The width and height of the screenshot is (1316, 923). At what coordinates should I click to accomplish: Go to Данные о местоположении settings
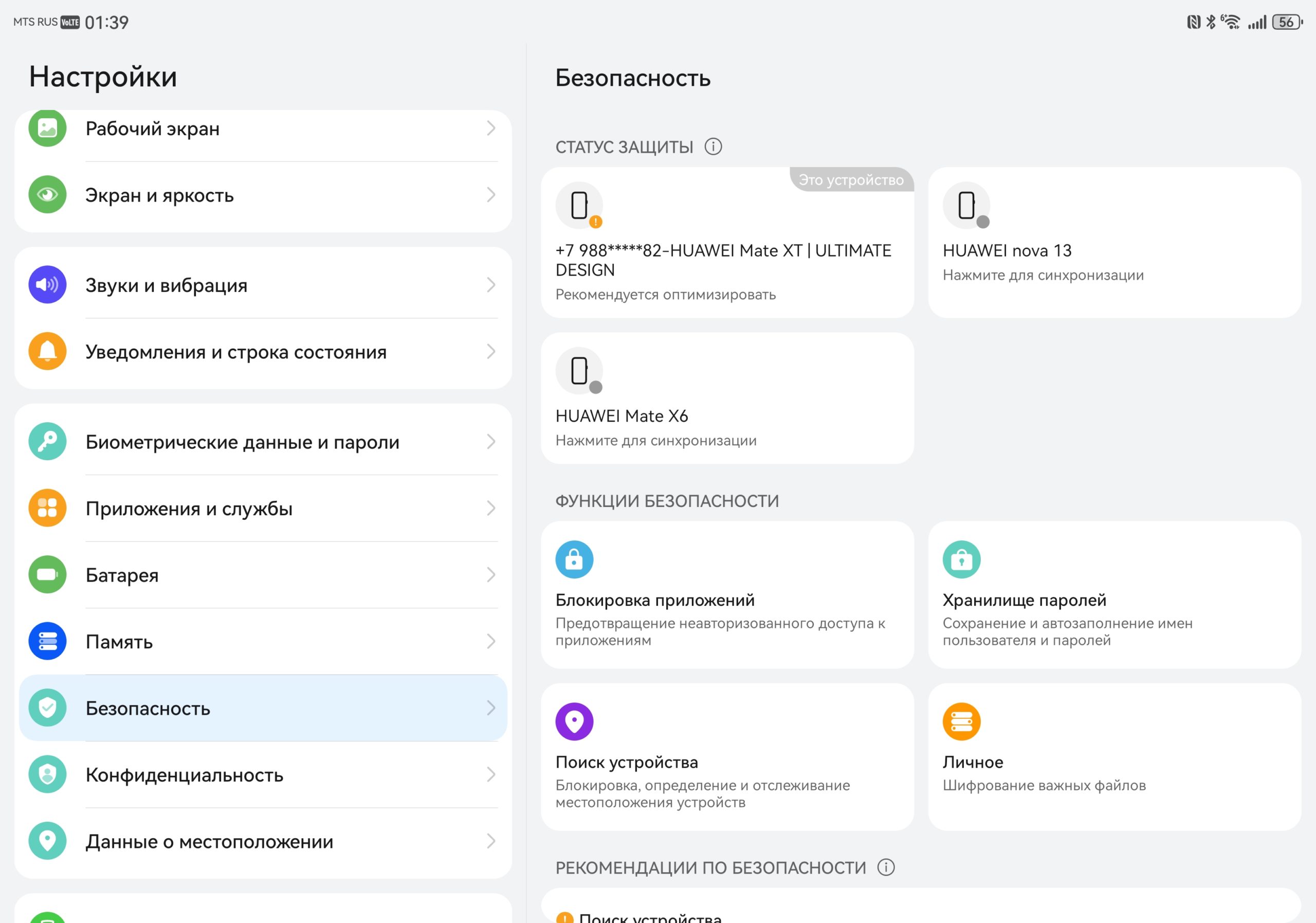[263, 841]
